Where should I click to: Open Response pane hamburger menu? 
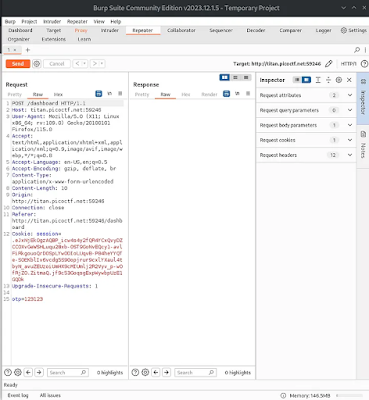(x=248, y=94)
